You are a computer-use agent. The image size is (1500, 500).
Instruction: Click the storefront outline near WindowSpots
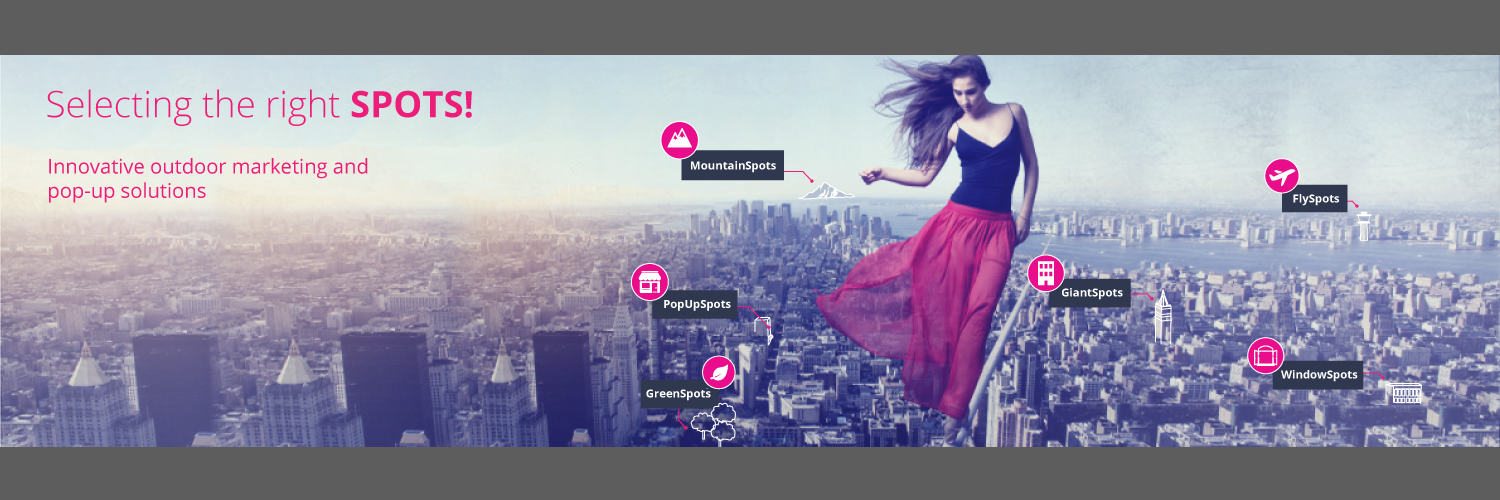(1406, 394)
